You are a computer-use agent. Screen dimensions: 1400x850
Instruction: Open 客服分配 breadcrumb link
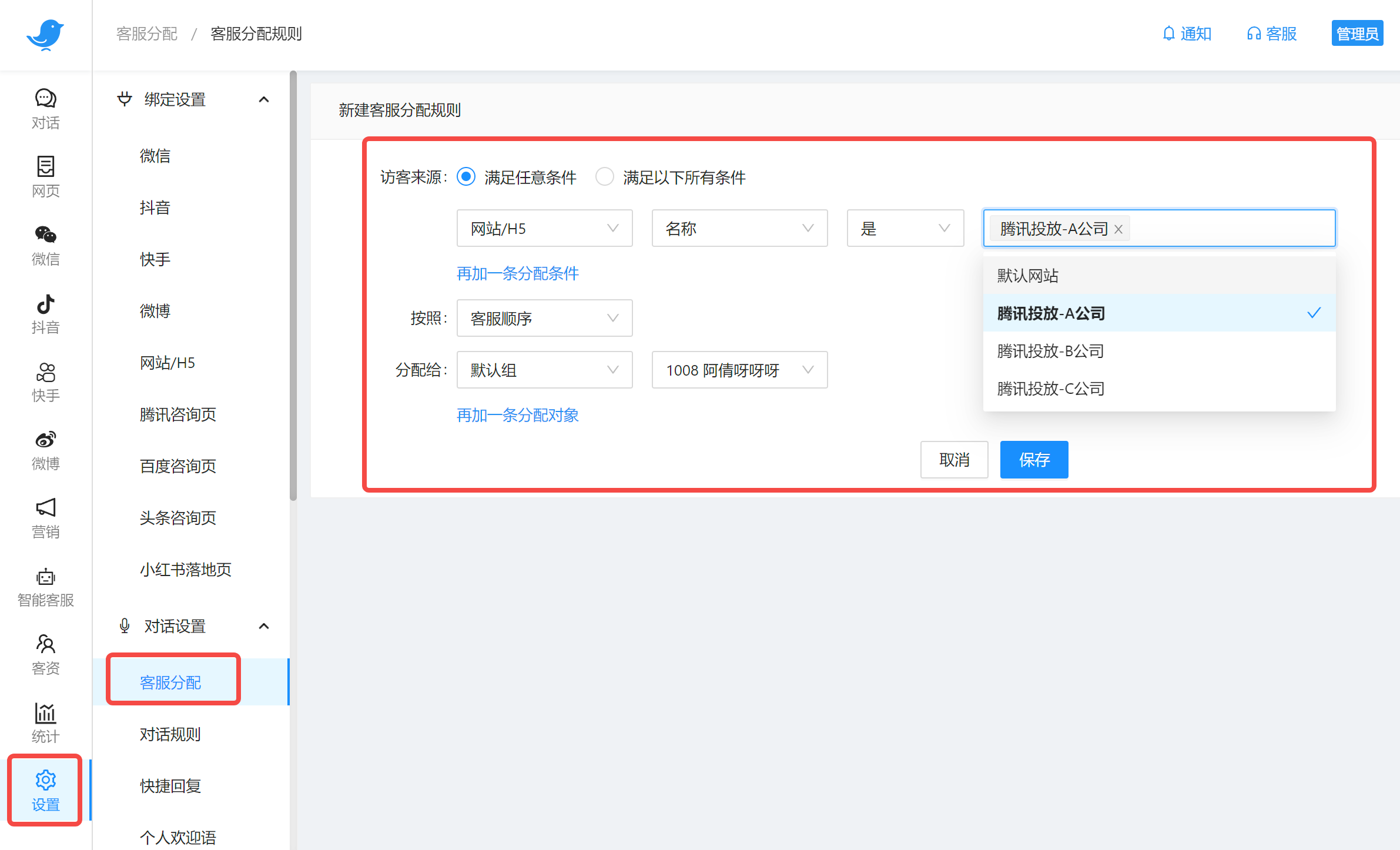(146, 34)
